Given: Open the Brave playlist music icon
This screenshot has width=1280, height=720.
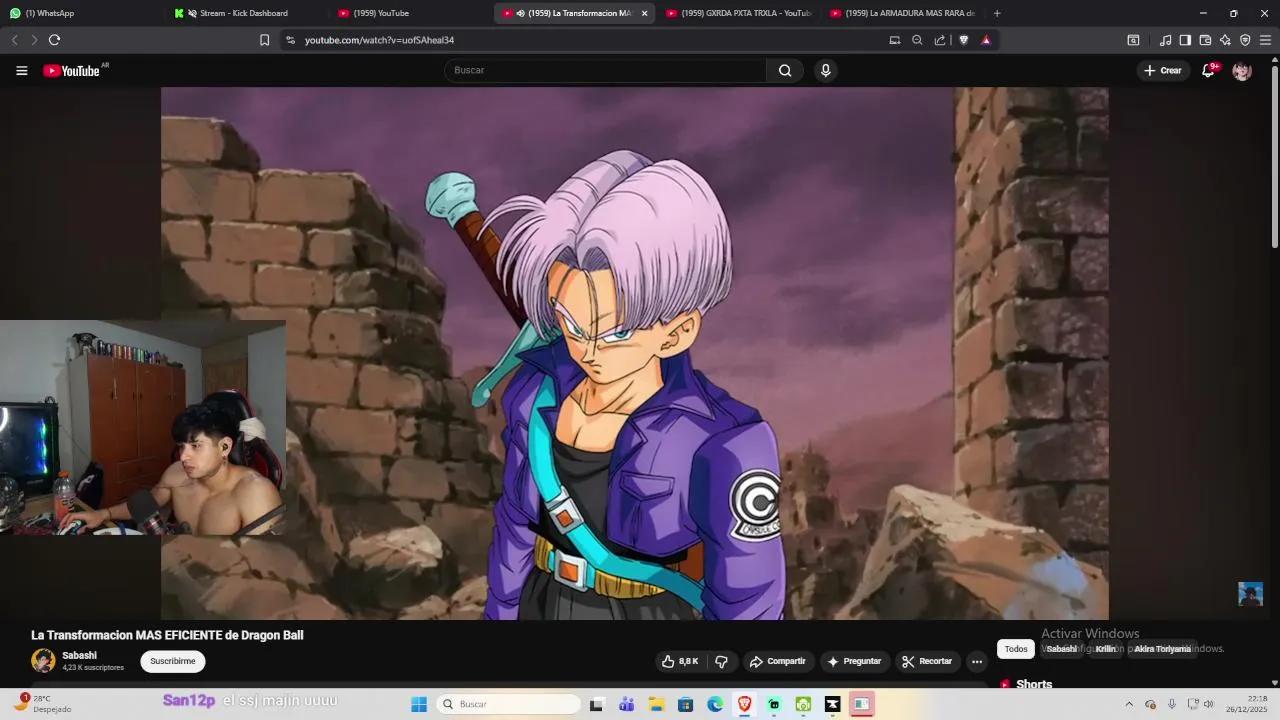Looking at the screenshot, I should point(1165,40).
